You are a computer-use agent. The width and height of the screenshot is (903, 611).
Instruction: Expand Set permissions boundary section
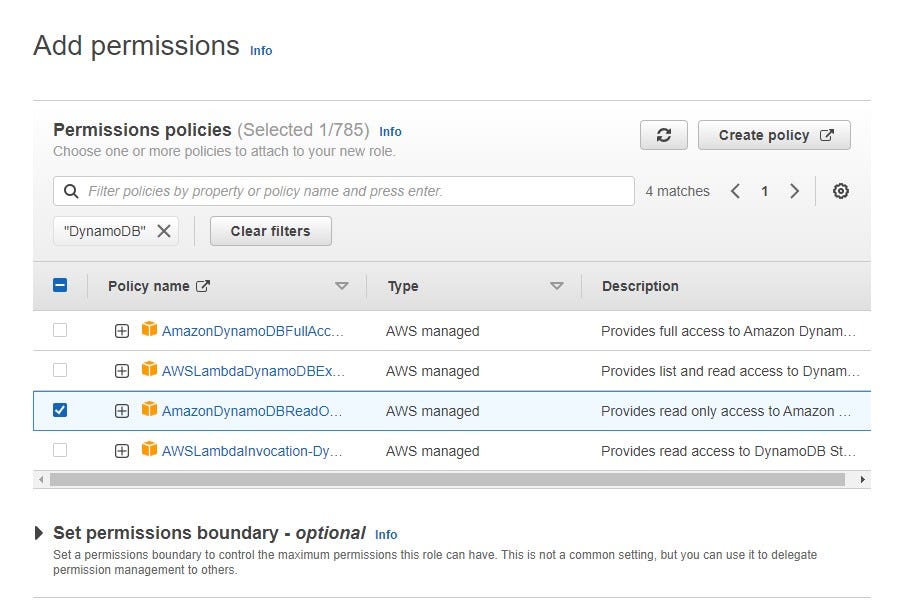39,533
